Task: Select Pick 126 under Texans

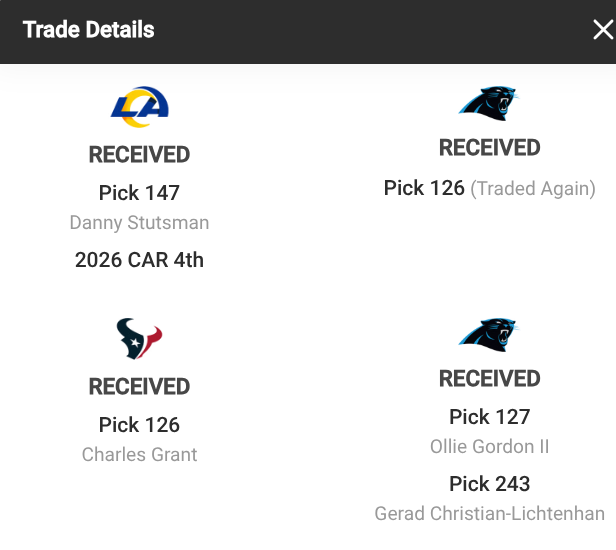Action: (139, 425)
